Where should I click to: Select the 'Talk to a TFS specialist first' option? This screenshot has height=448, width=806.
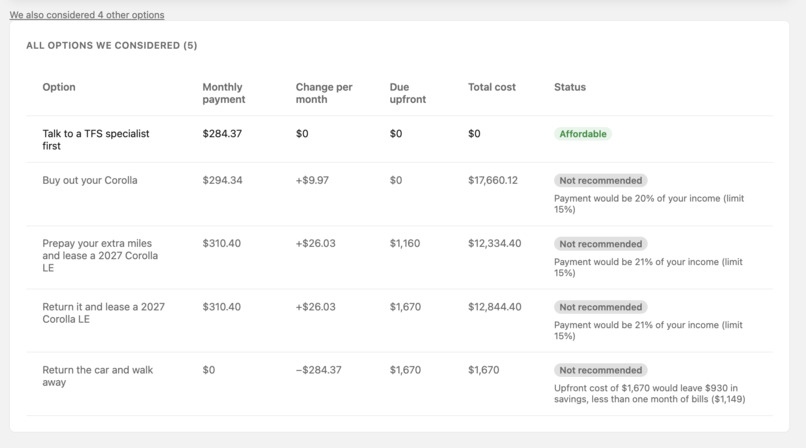[x=96, y=140]
